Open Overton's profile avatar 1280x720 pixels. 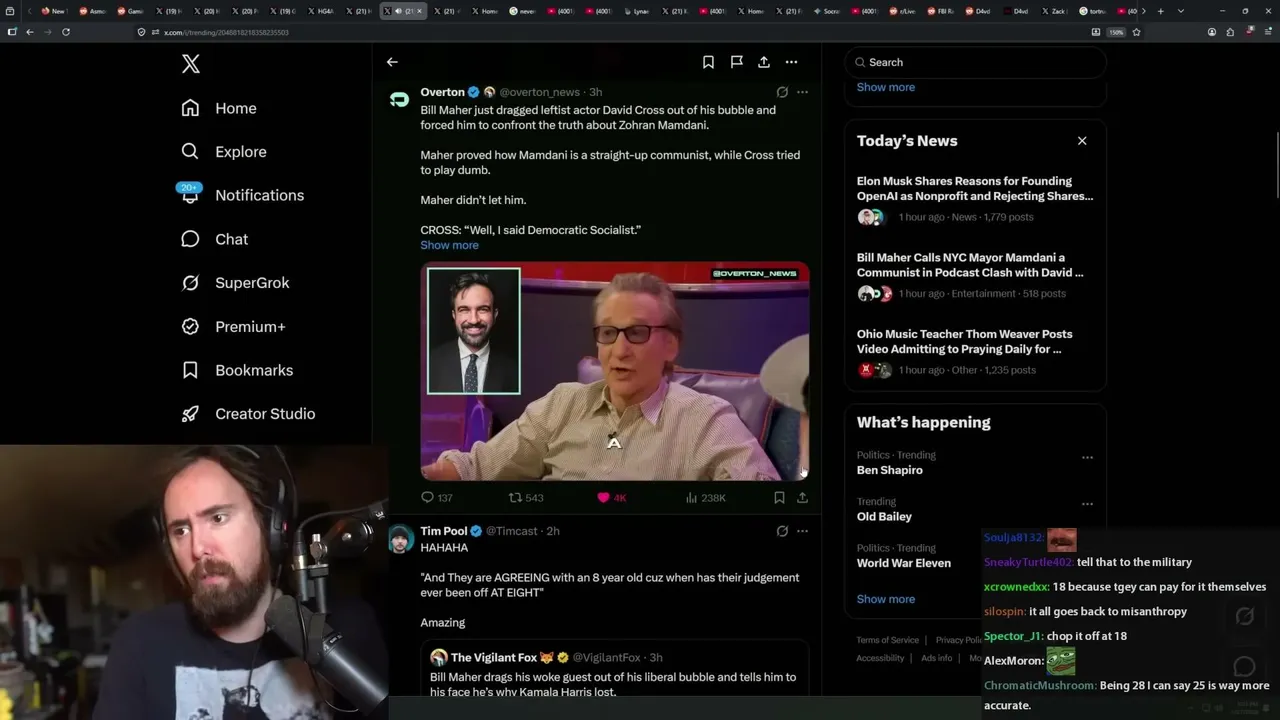pyautogui.click(x=399, y=99)
